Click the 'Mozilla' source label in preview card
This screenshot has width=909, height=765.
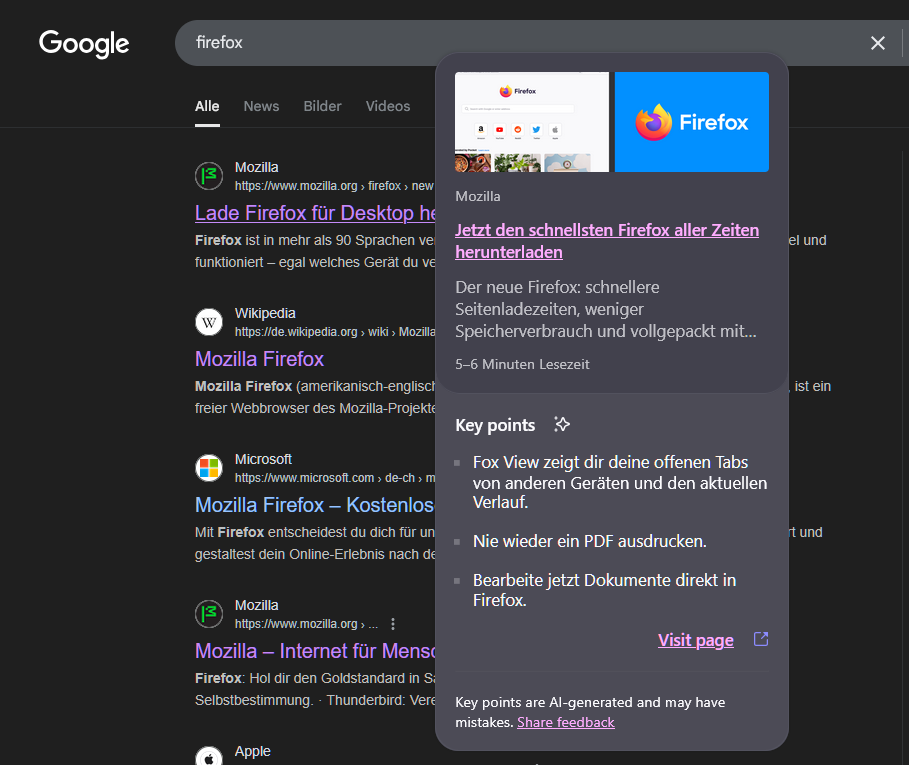coord(478,196)
